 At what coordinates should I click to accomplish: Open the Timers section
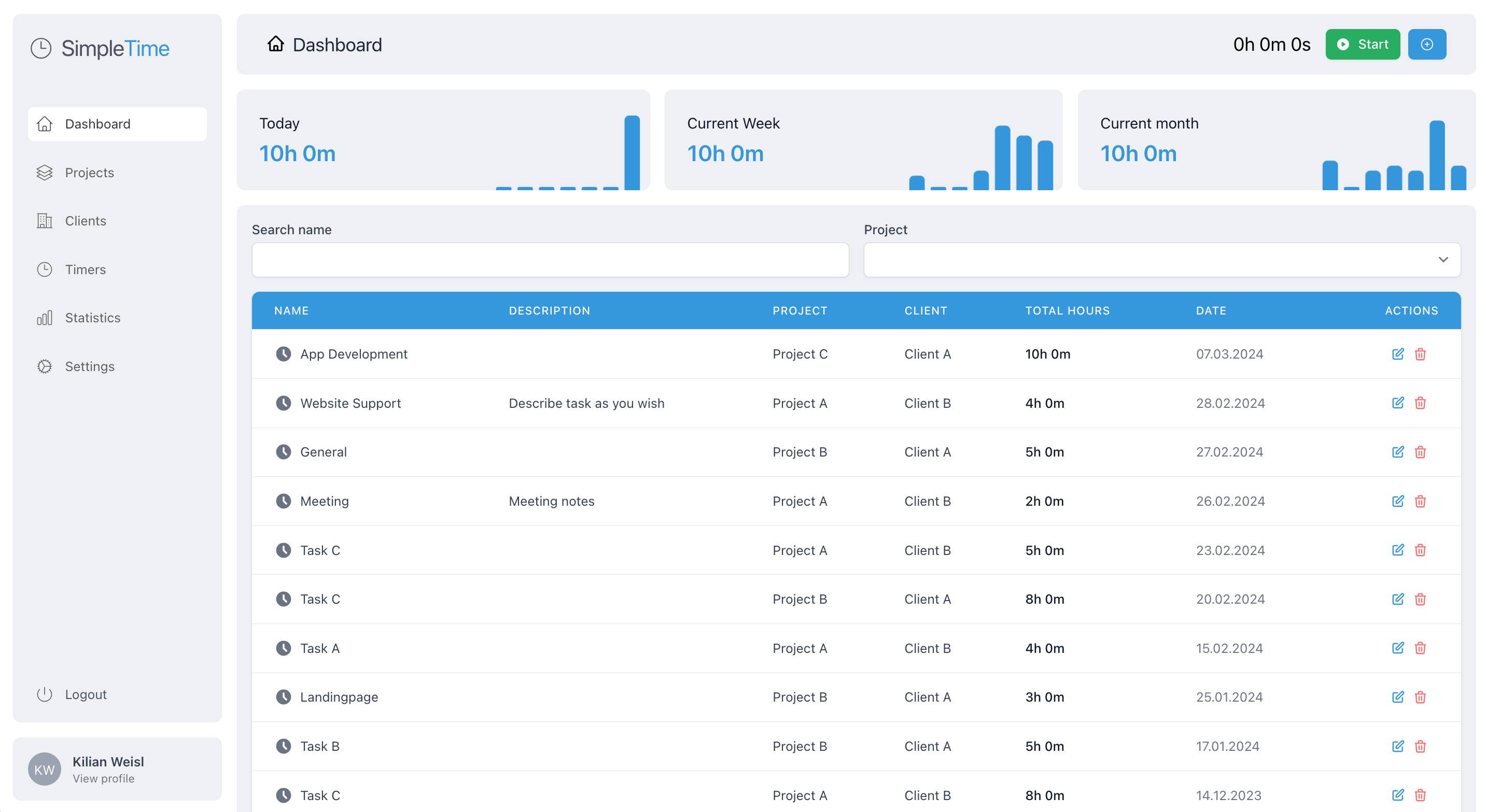pos(86,269)
